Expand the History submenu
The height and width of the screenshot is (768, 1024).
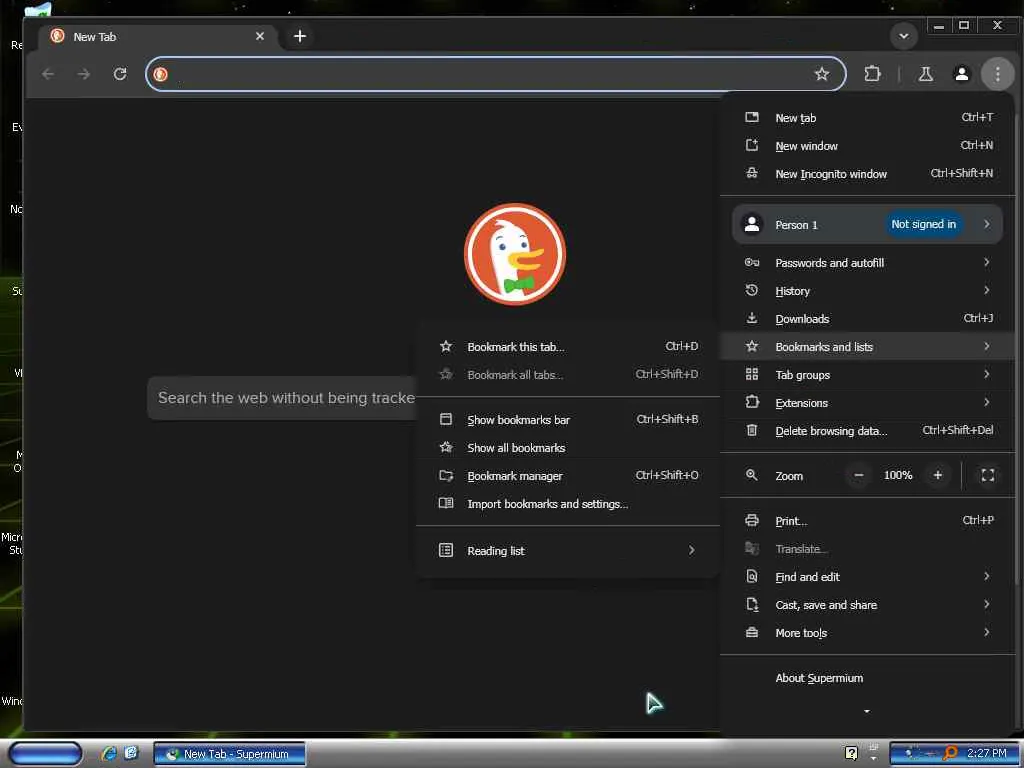[868, 291]
